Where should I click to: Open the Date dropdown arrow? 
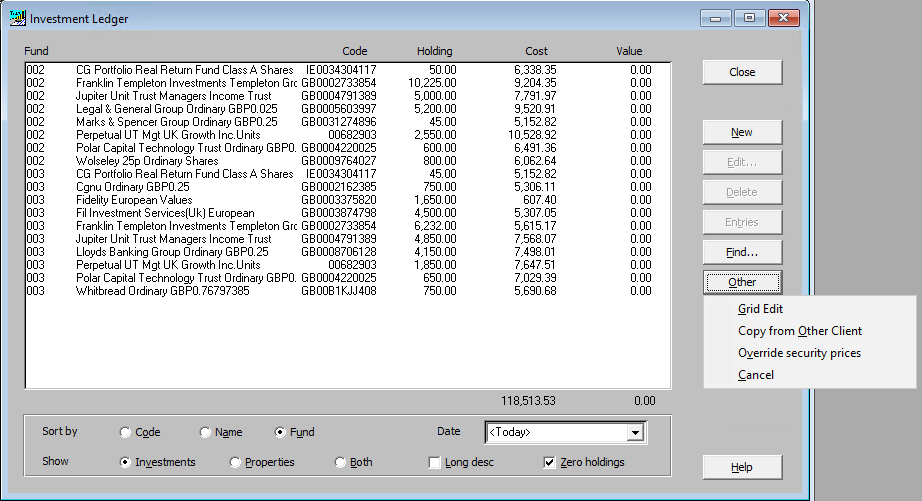[635, 433]
